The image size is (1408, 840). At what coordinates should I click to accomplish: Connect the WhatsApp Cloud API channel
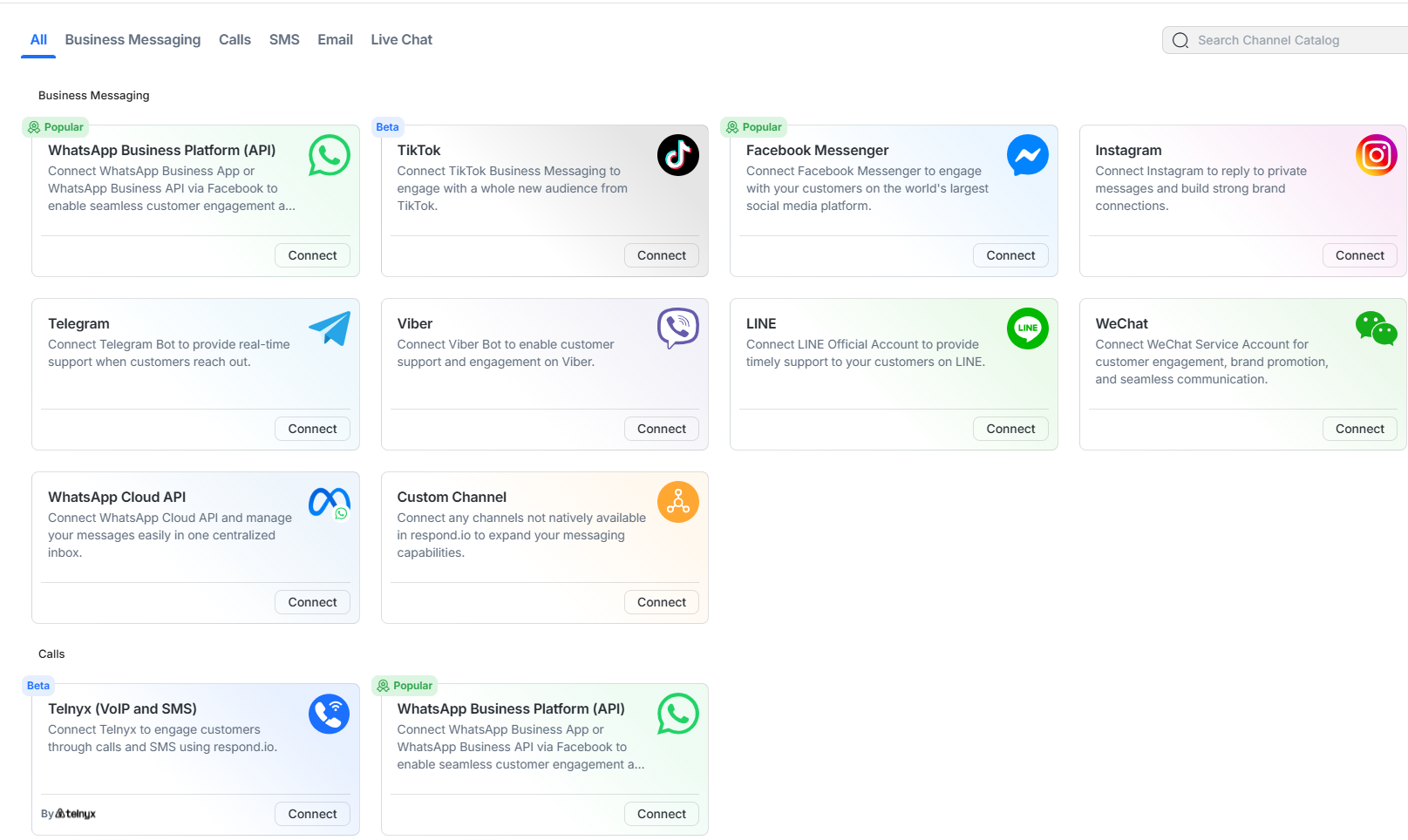coord(312,602)
